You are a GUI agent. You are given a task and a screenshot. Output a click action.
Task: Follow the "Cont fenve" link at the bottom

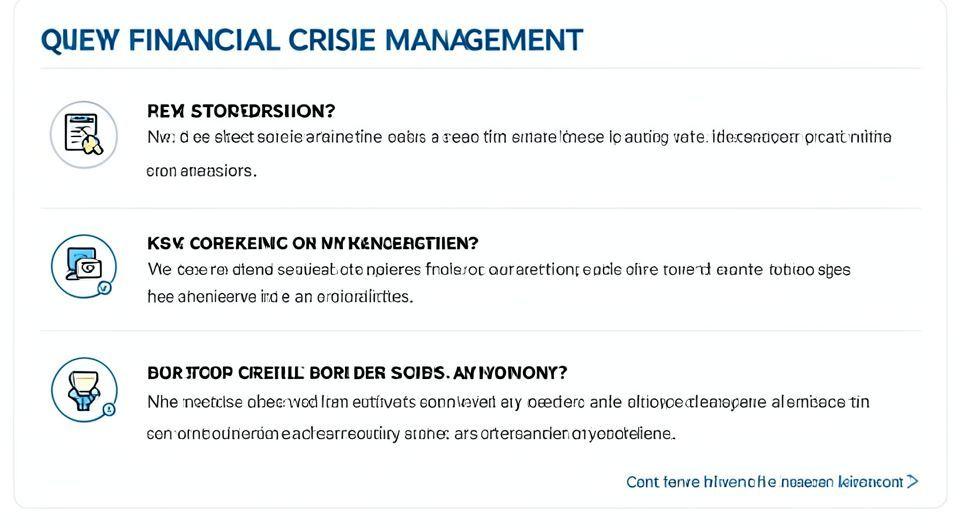[764, 482]
